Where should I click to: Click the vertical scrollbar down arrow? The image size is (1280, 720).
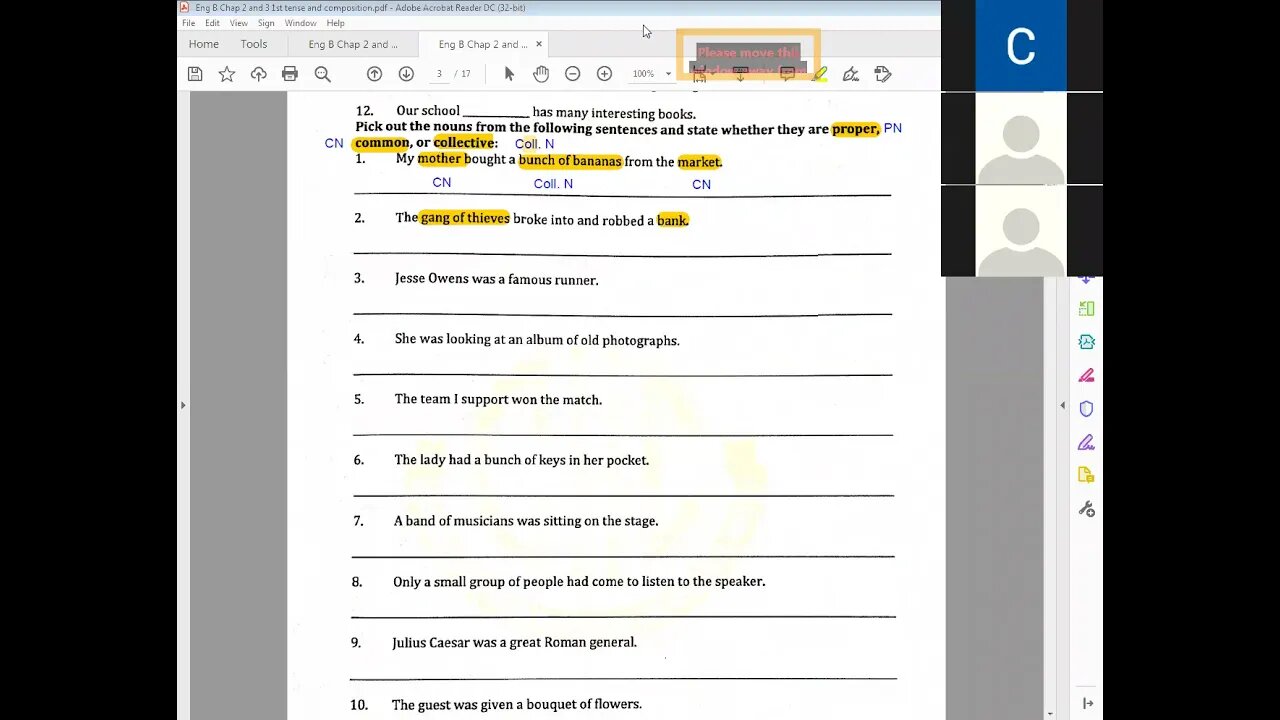click(x=1049, y=714)
